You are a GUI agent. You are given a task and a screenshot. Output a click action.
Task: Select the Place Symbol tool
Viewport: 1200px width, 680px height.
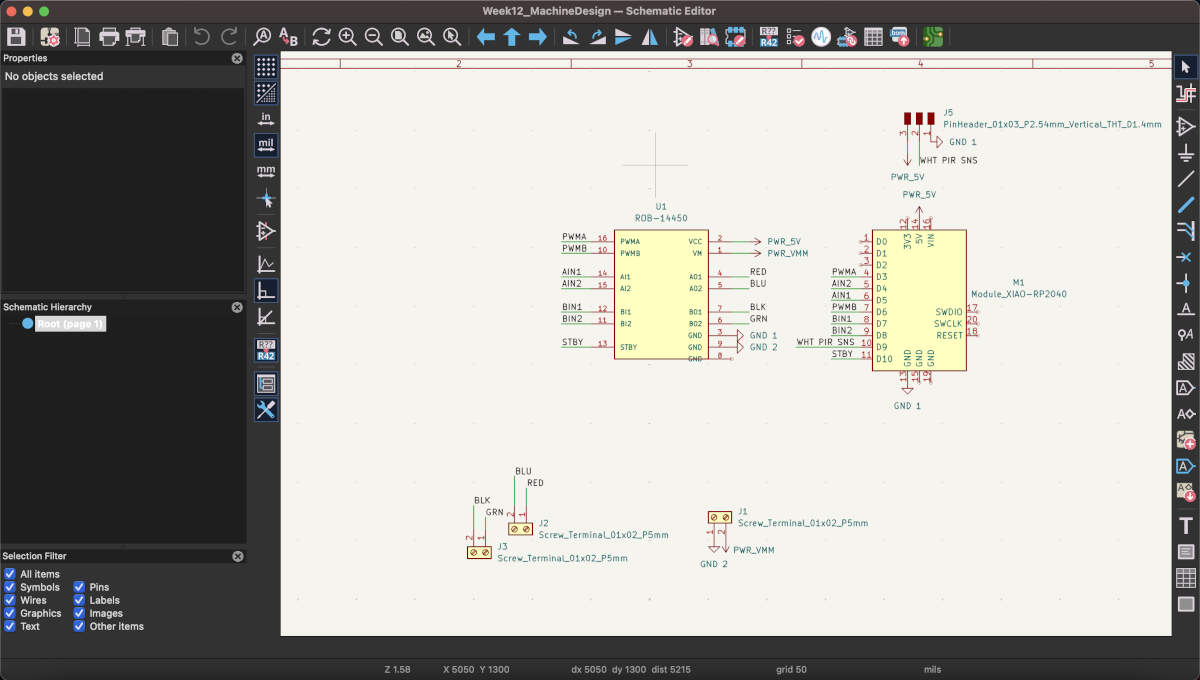(x=1186, y=126)
